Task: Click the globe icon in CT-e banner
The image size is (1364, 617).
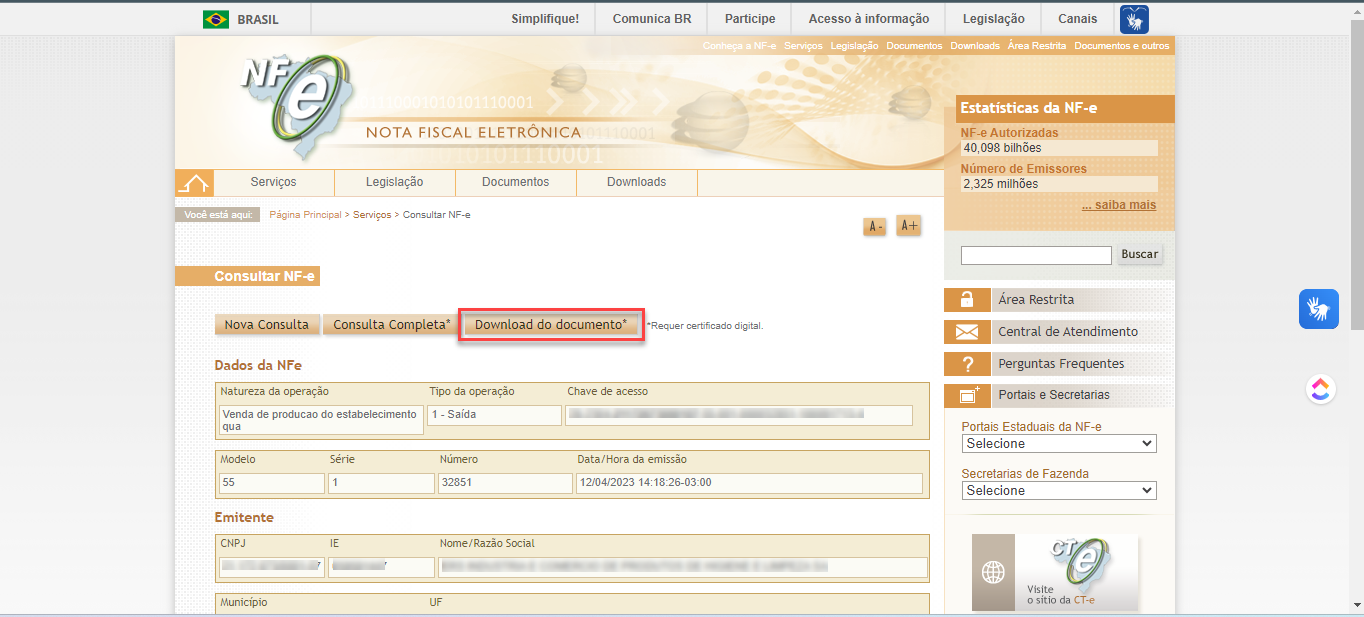Action: 993,573
